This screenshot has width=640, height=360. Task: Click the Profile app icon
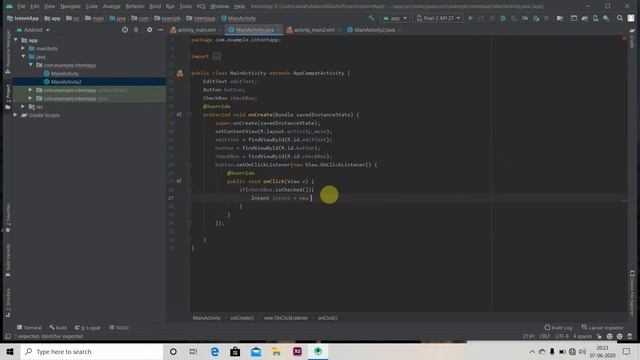(x=524, y=18)
